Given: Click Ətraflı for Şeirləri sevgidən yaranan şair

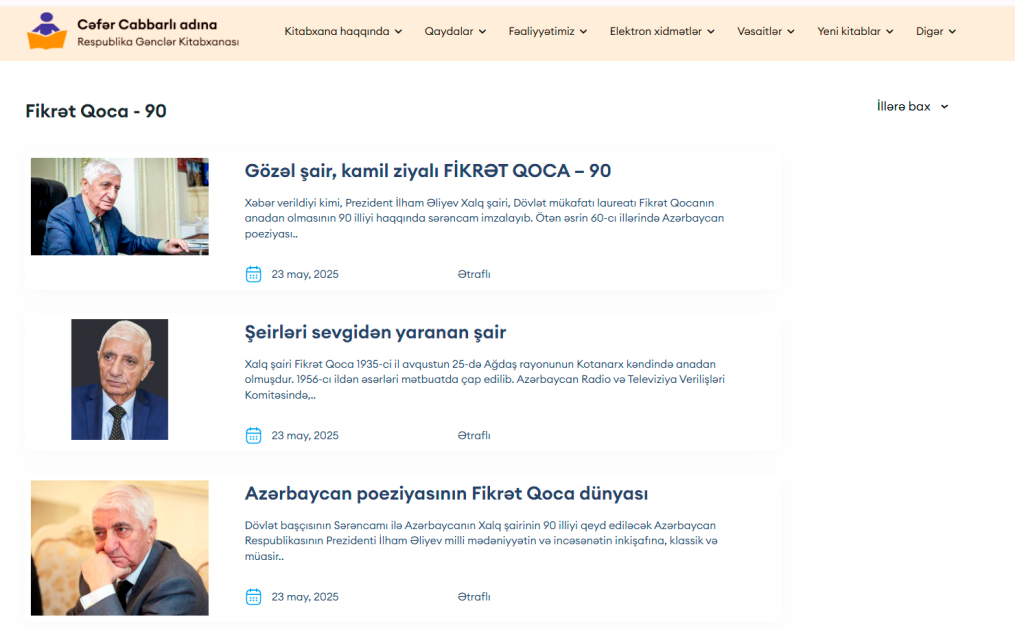Looking at the screenshot, I should (x=474, y=436).
